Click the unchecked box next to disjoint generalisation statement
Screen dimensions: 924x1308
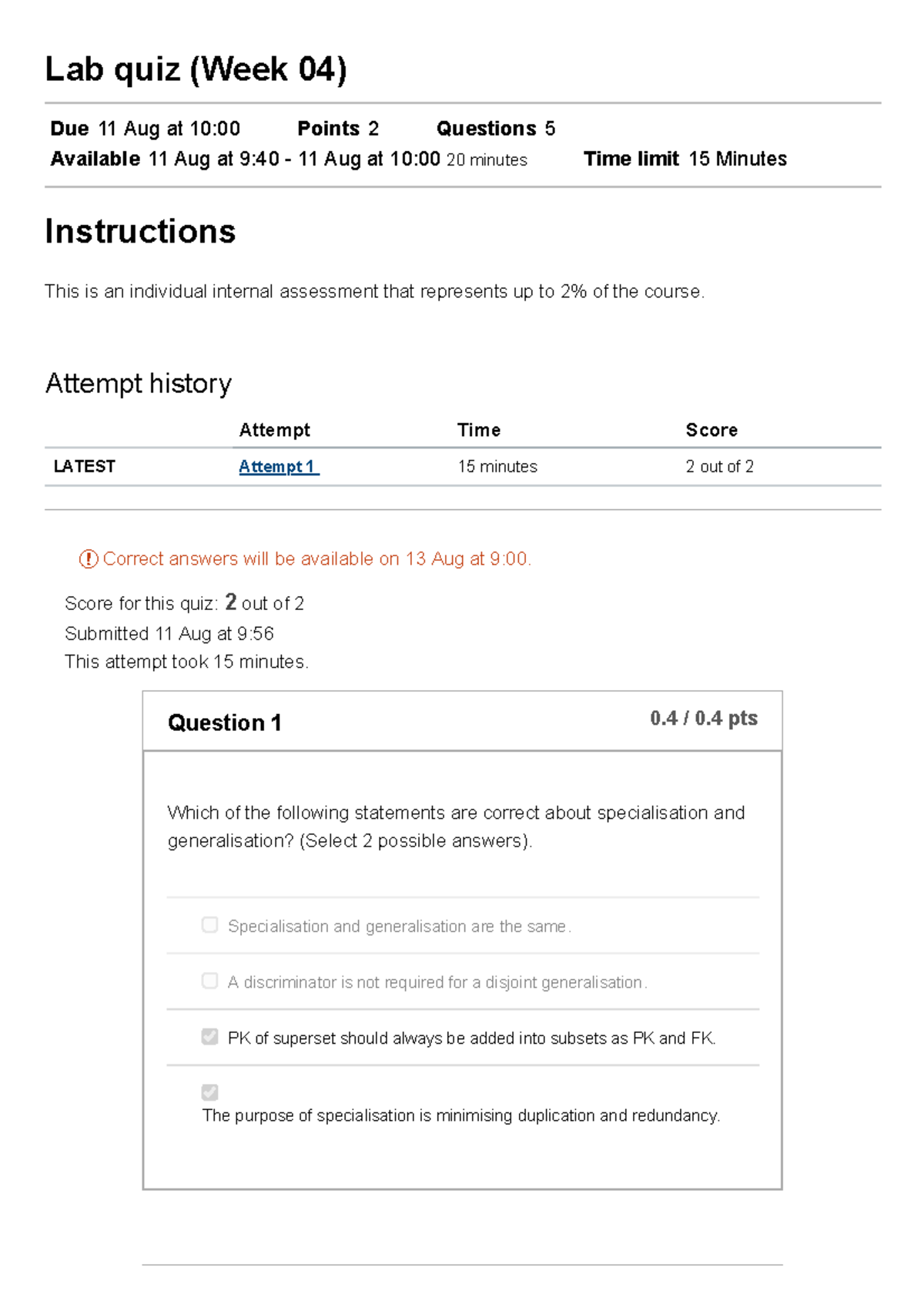(x=209, y=980)
